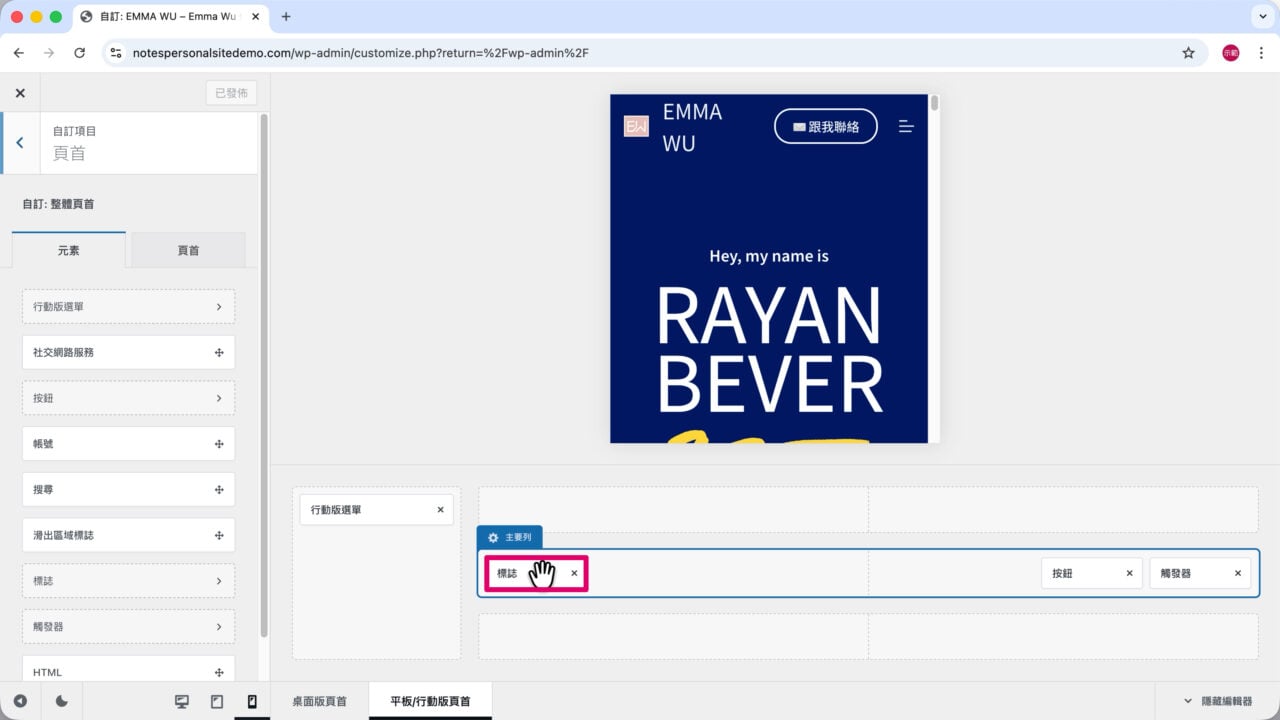The image size is (1280, 720).
Task: Switch preview to desktop device icon
Action: (182, 702)
